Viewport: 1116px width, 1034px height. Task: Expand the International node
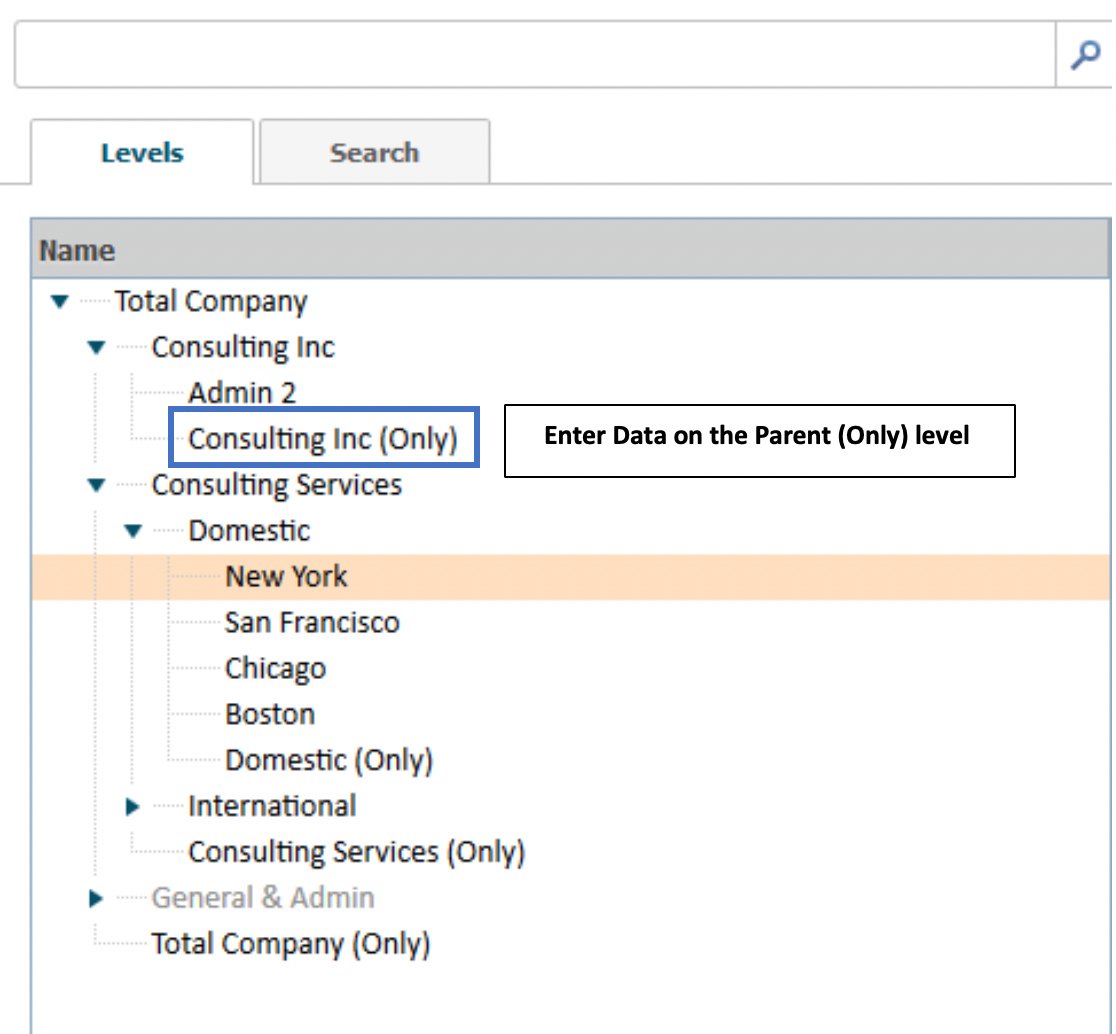point(132,806)
